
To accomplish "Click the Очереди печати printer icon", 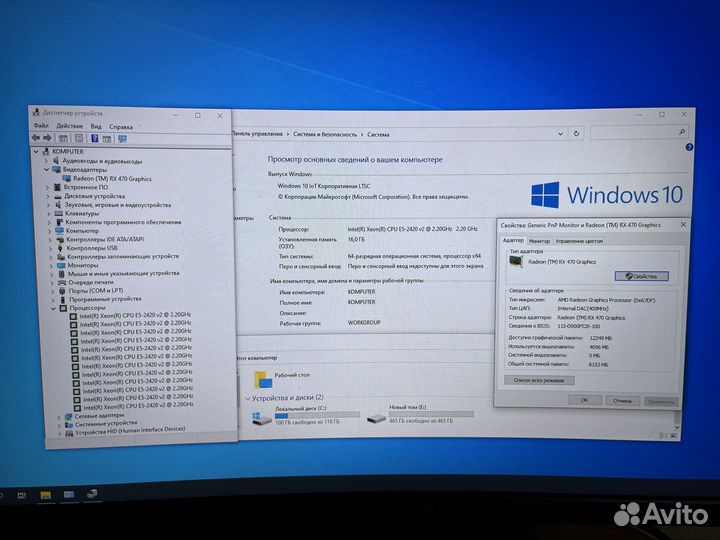I will click(x=62, y=282).
